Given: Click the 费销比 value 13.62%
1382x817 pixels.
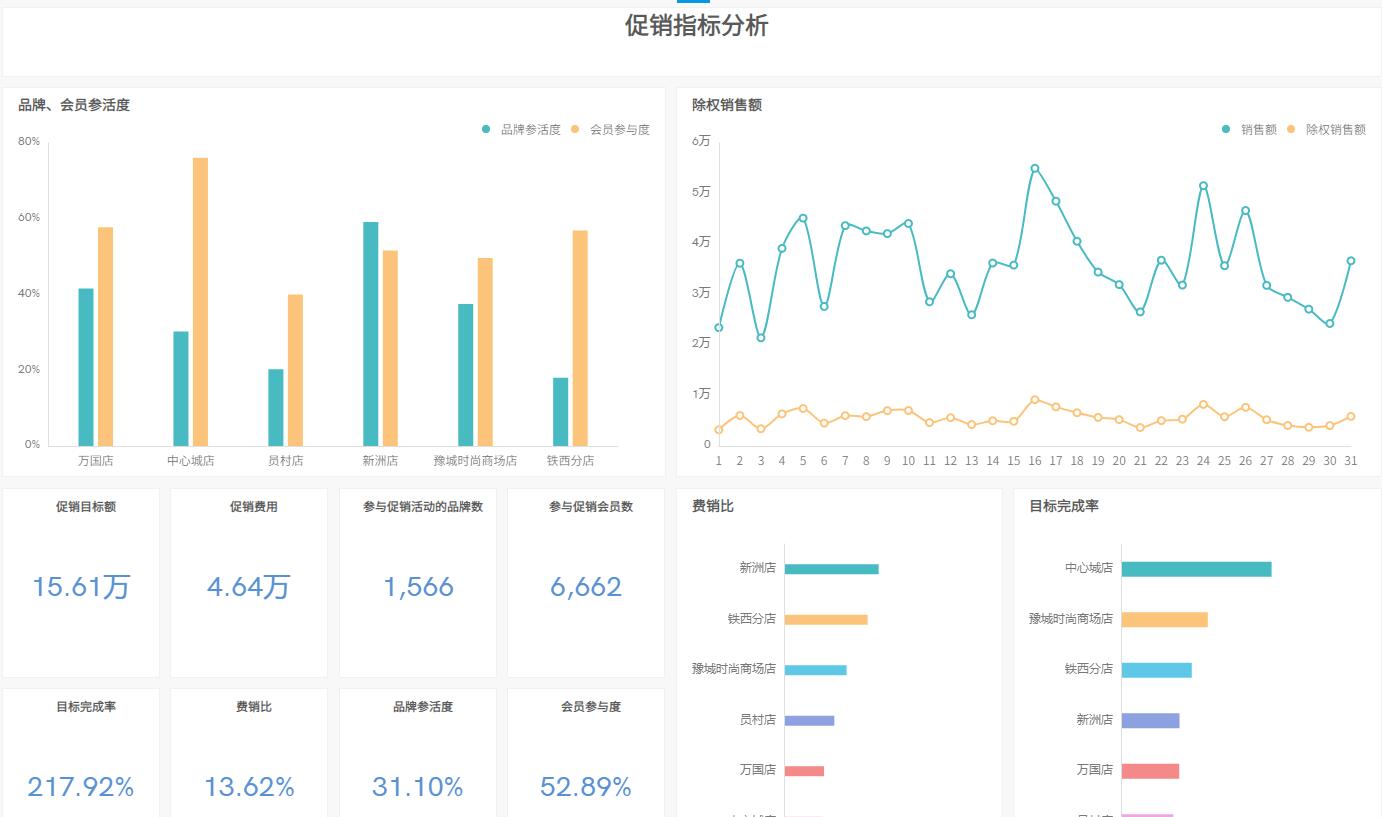Looking at the screenshot, I should pyautogui.click(x=249, y=787).
